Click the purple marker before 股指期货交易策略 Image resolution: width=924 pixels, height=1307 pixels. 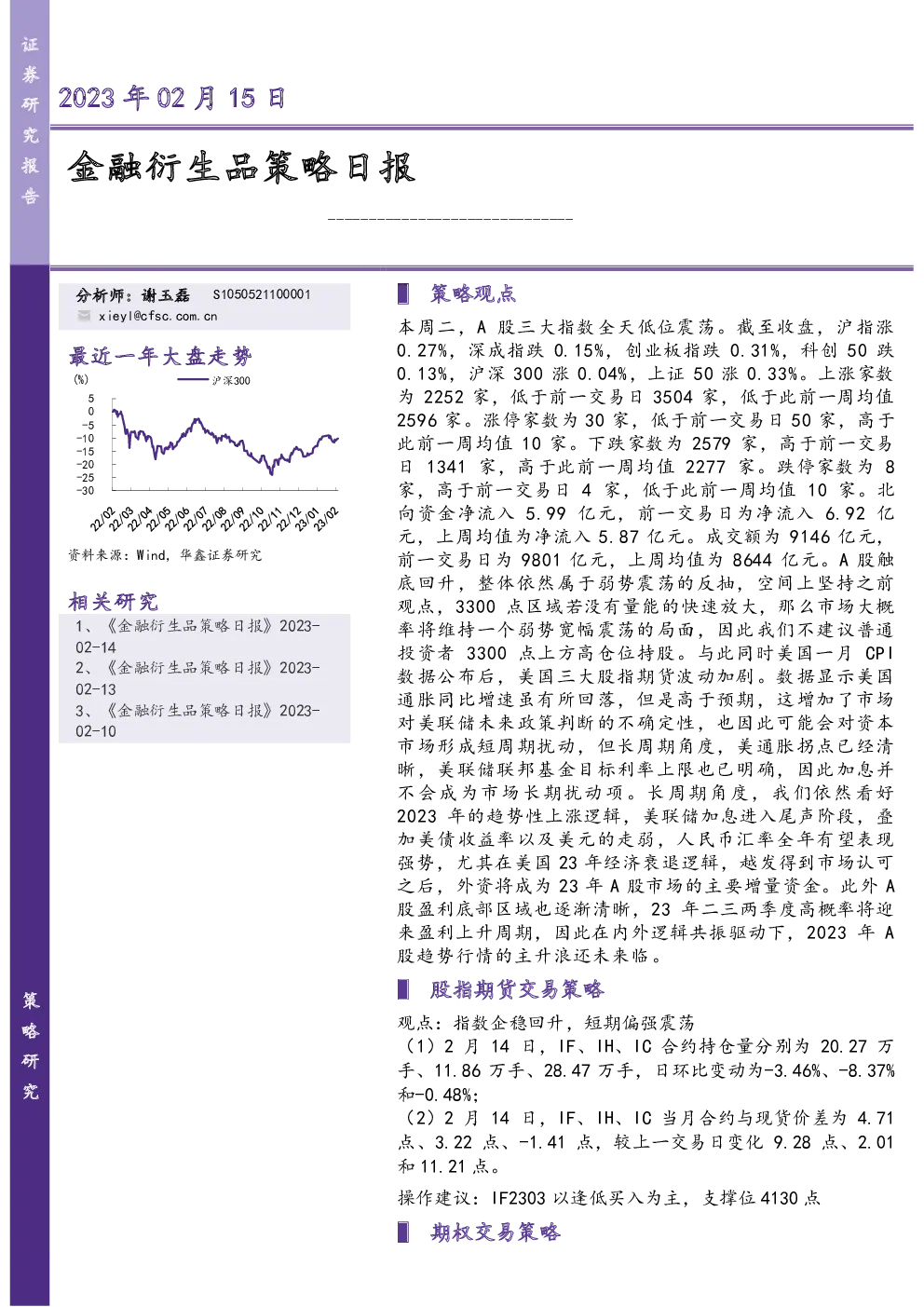[403, 989]
